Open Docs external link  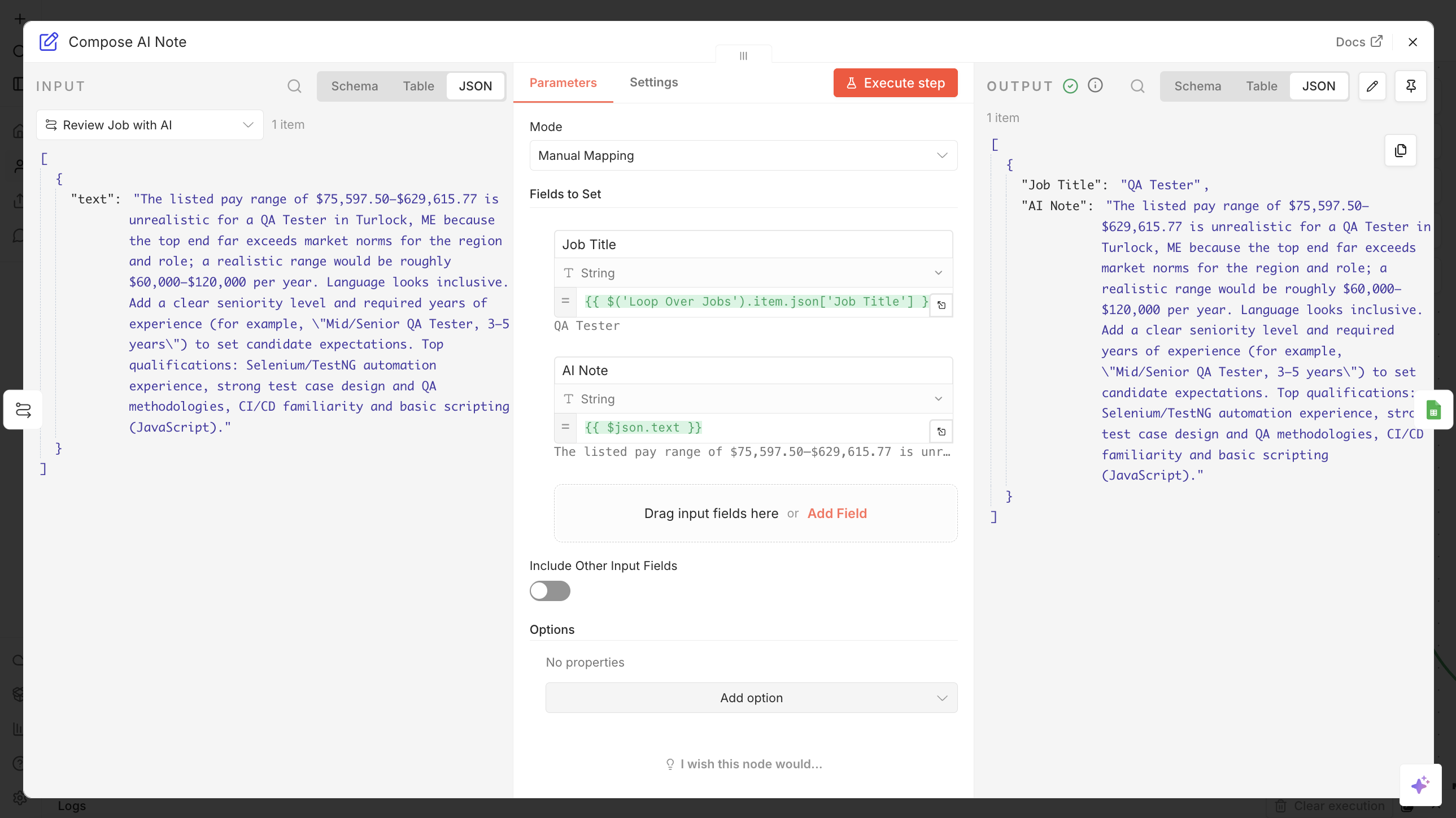[1359, 42]
